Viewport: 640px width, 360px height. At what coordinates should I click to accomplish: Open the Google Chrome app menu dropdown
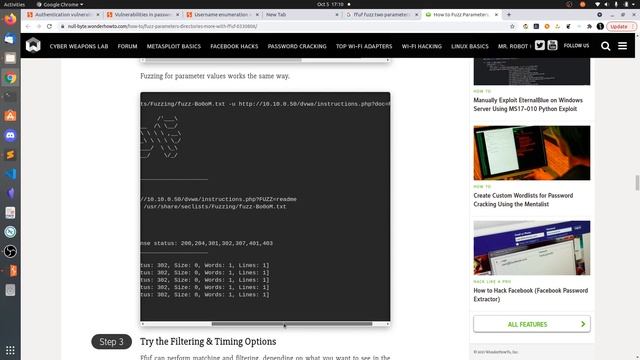(x=60, y=4)
